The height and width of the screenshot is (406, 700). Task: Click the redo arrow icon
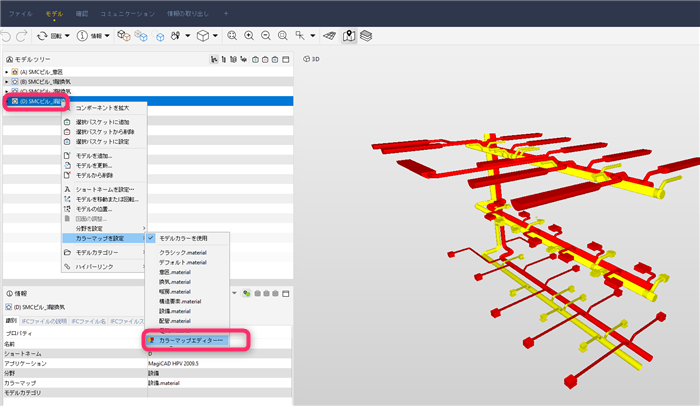tap(21, 36)
